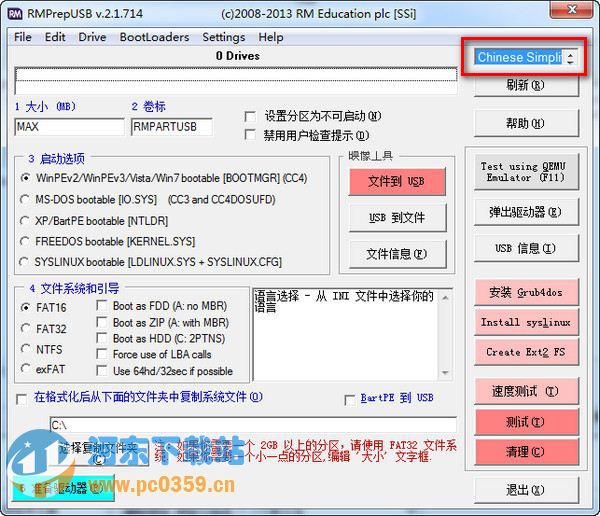The image size is (600, 516).
Task: Click the 刷新(R) refresh button
Action: point(526,85)
